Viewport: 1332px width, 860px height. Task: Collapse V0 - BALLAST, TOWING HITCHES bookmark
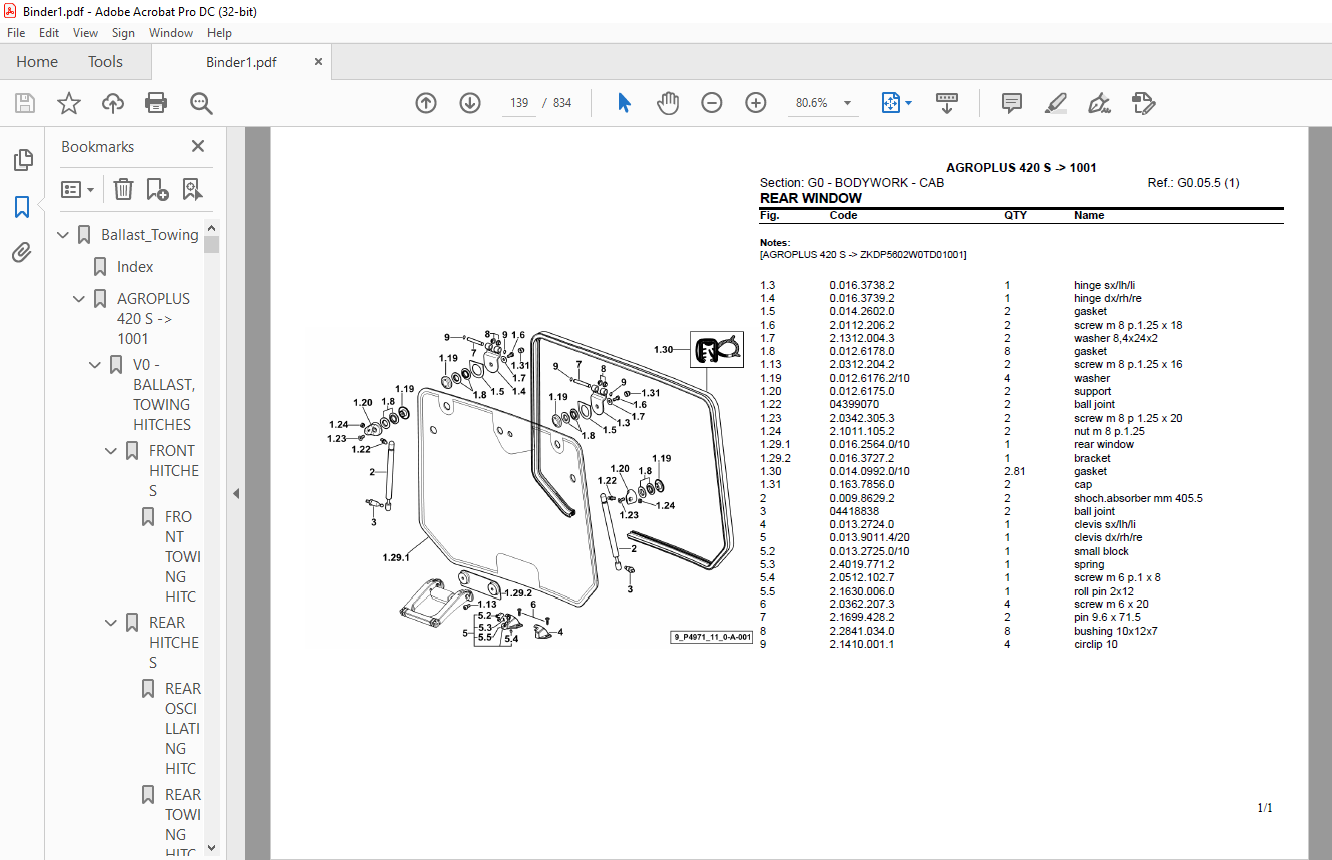click(96, 365)
